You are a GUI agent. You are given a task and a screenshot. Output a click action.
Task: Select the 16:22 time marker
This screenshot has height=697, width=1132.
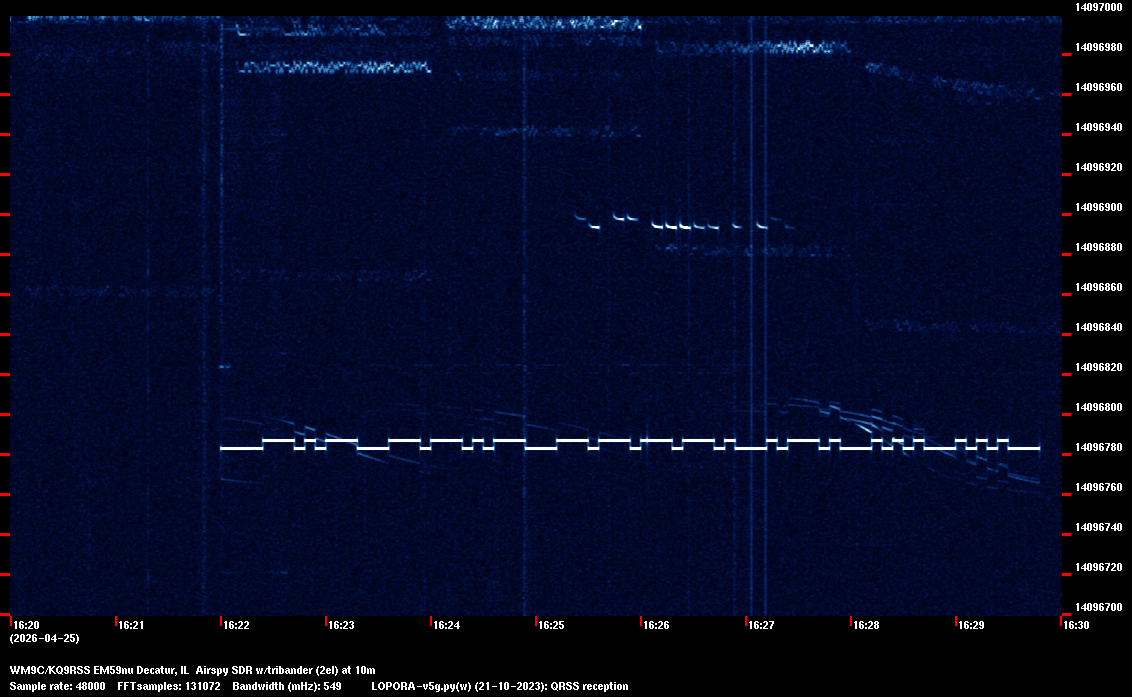pyautogui.click(x=236, y=626)
